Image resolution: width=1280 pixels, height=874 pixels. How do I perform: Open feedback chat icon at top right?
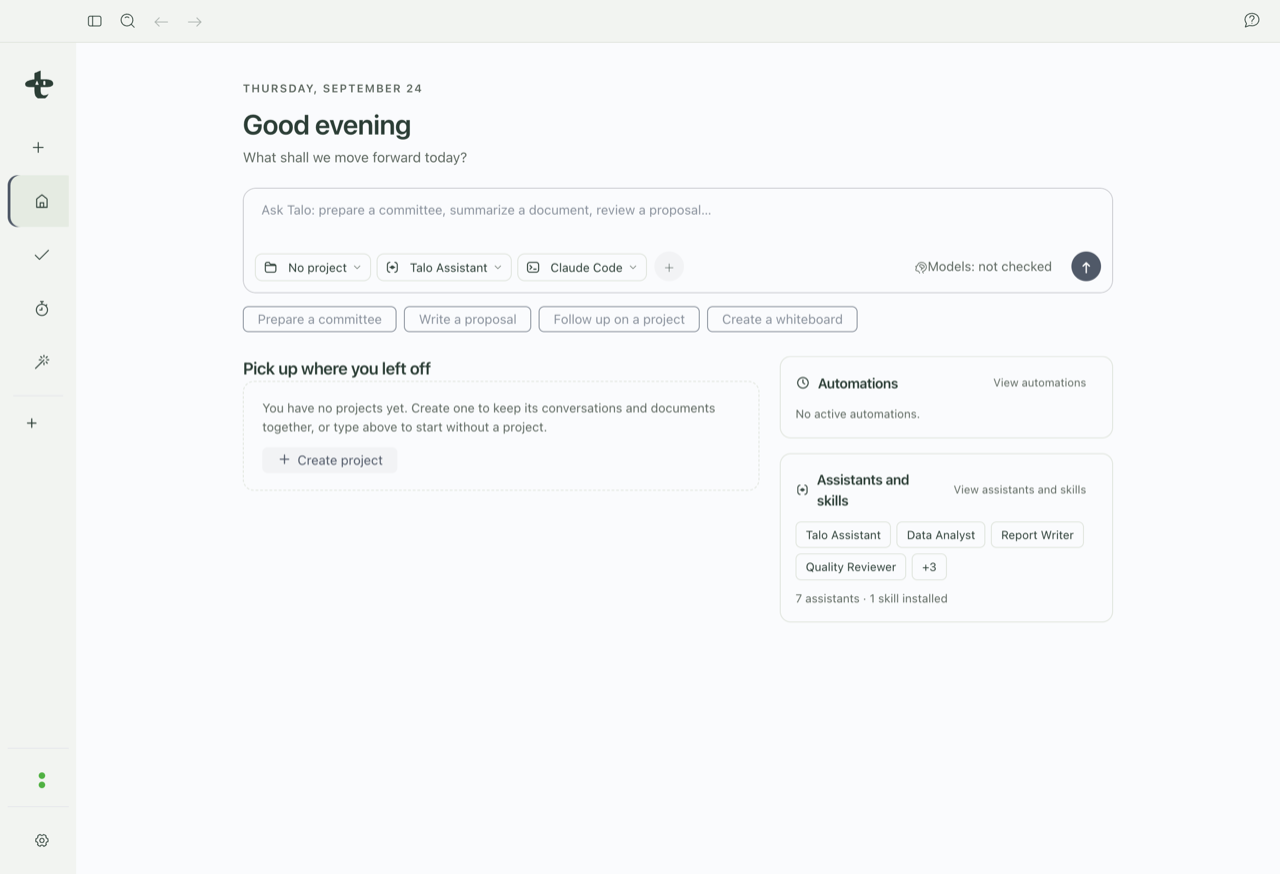(x=1251, y=21)
